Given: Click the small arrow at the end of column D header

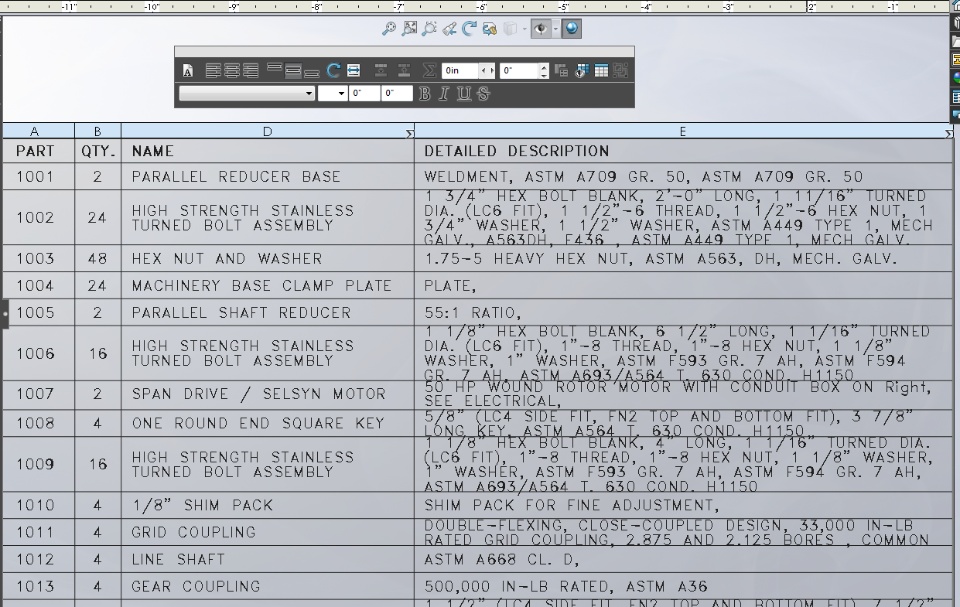Looking at the screenshot, I should (410, 134).
